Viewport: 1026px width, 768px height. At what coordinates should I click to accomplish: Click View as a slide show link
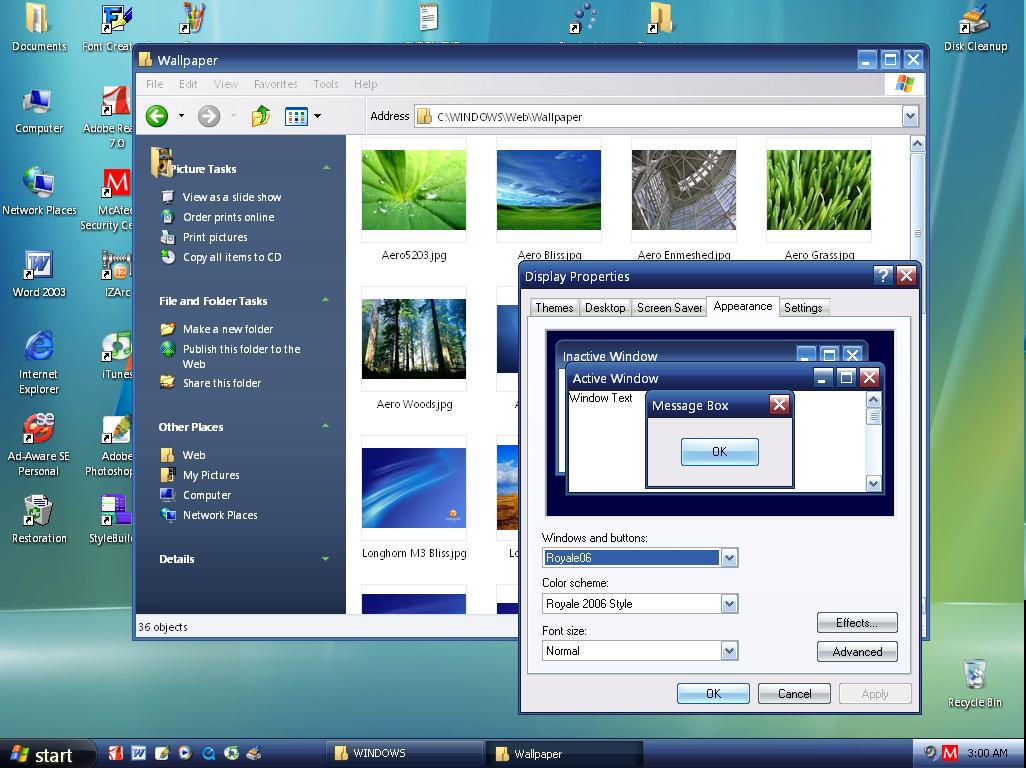coord(231,197)
